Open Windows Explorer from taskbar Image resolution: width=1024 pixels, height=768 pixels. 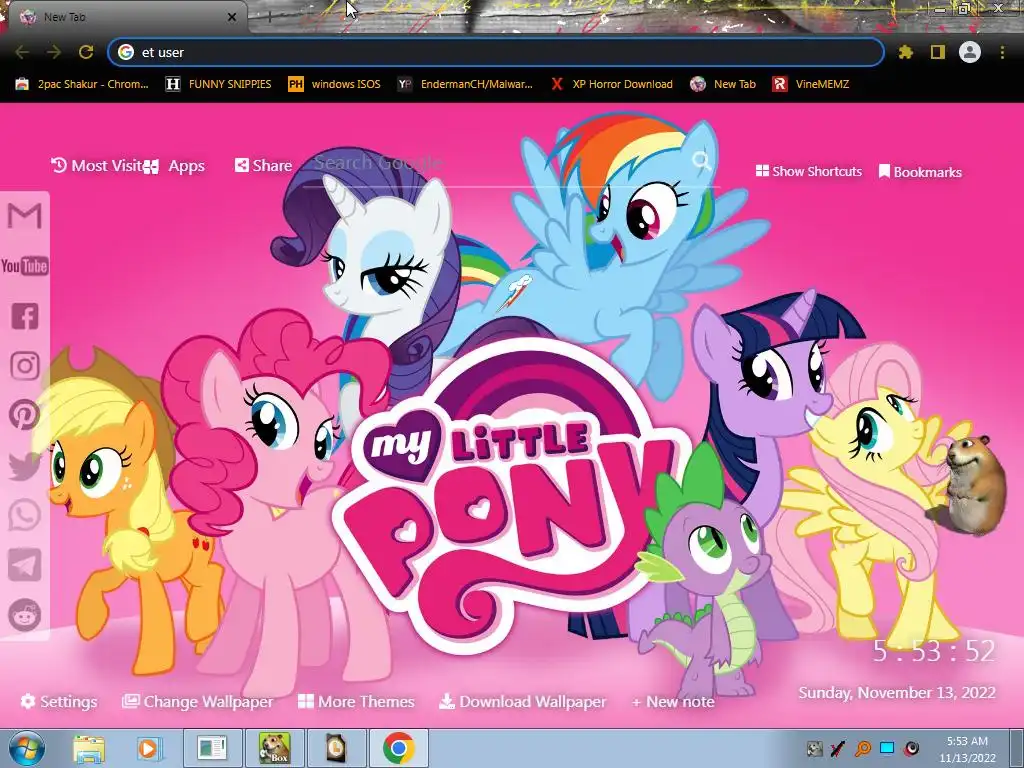click(89, 748)
